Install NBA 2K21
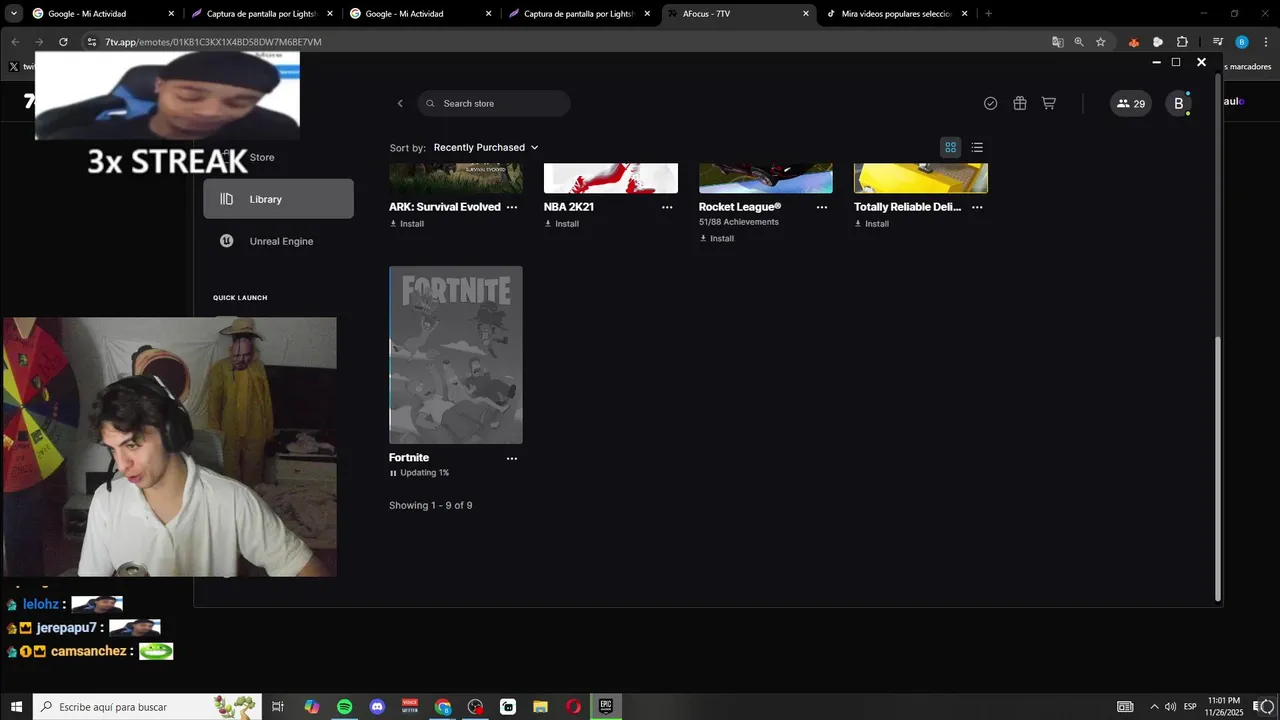1280x720 pixels. pyautogui.click(x=562, y=224)
